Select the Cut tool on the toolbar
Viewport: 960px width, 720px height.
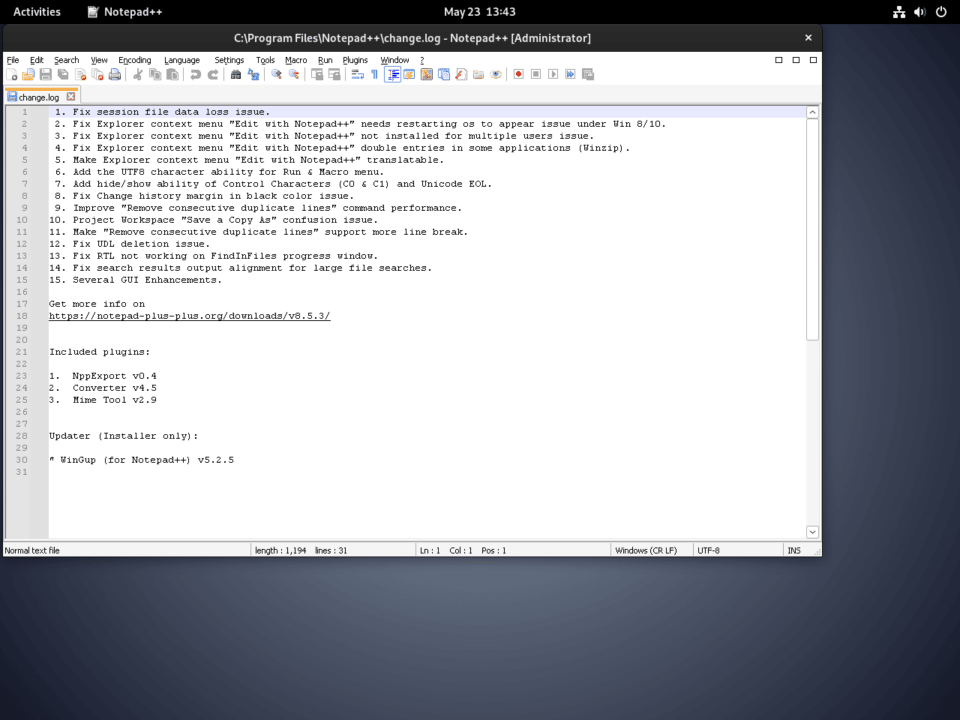click(x=138, y=74)
